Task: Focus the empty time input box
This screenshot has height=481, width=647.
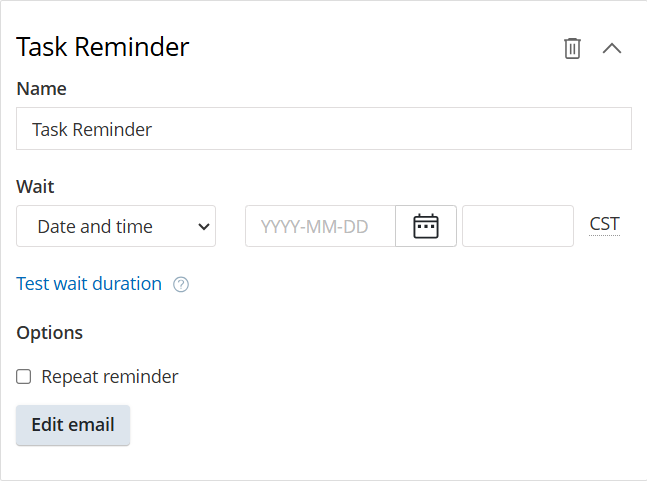Action: 517,226
